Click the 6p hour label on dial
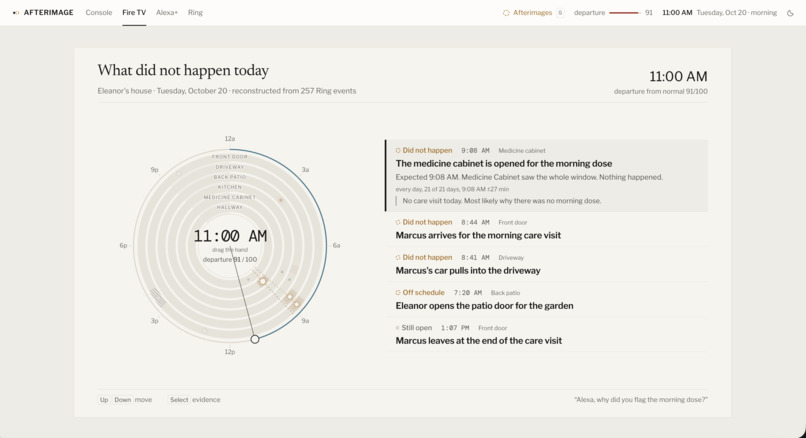 (x=123, y=246)
